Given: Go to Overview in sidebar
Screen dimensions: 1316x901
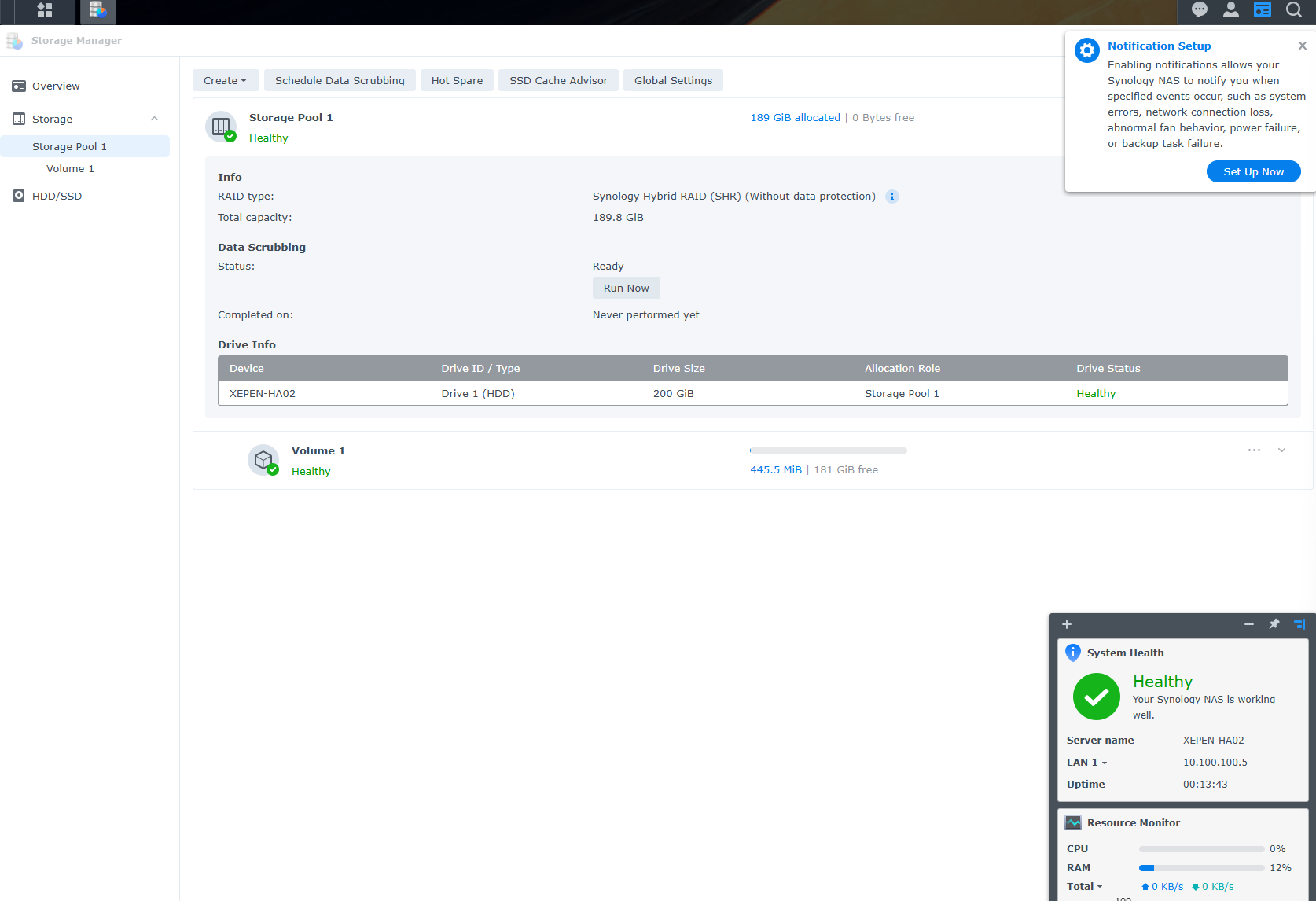Looking at the screenshot, I should (56, 86).
